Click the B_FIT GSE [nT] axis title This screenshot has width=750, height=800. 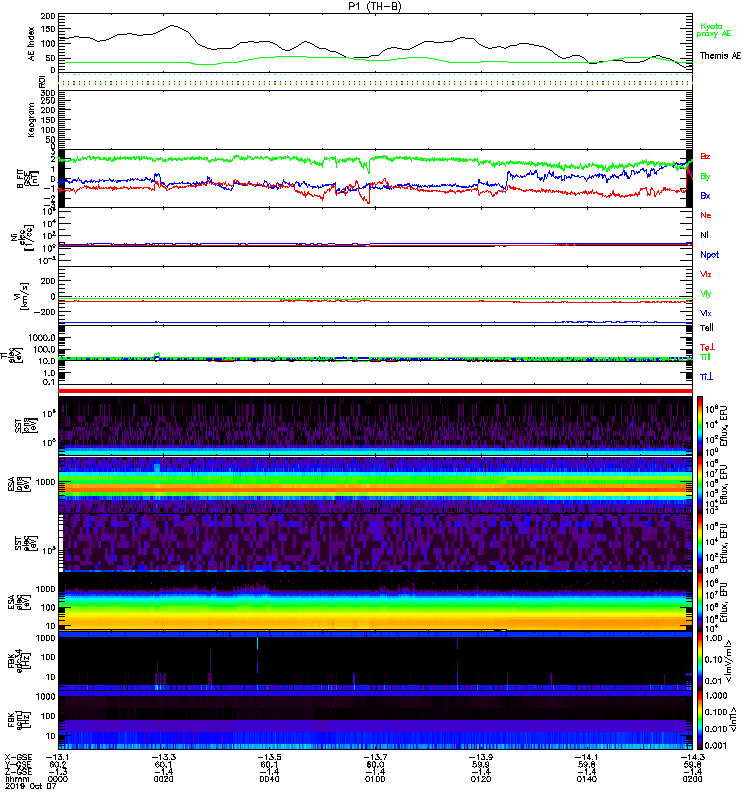(29, 180)
